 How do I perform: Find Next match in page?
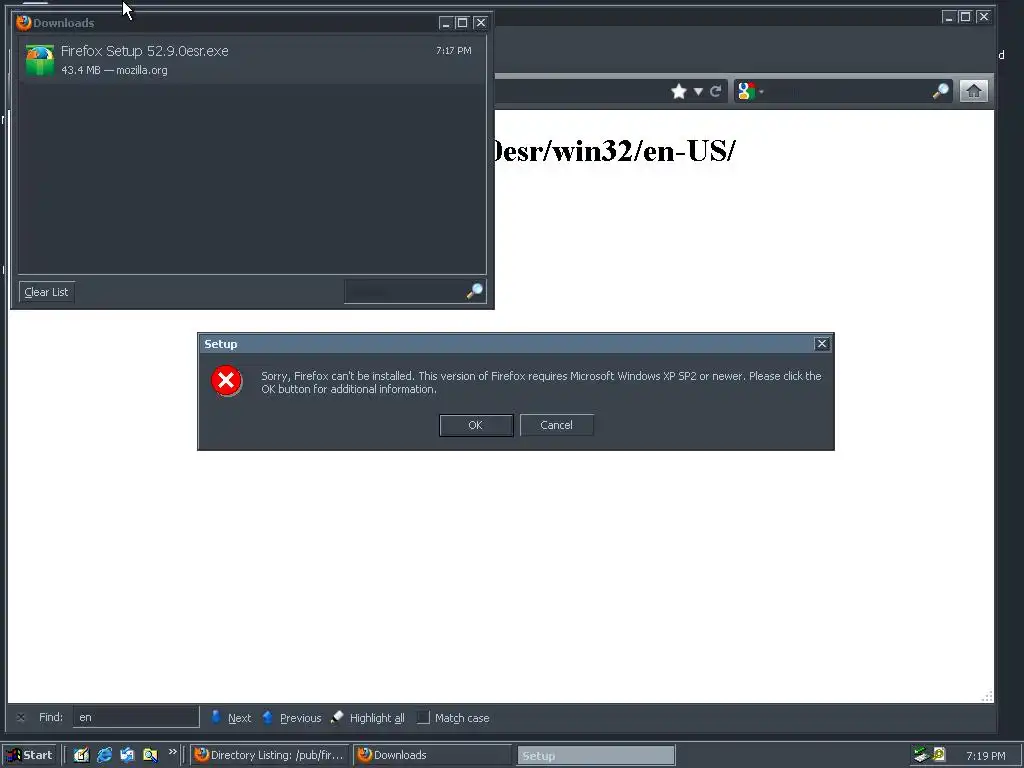(232, 717)
